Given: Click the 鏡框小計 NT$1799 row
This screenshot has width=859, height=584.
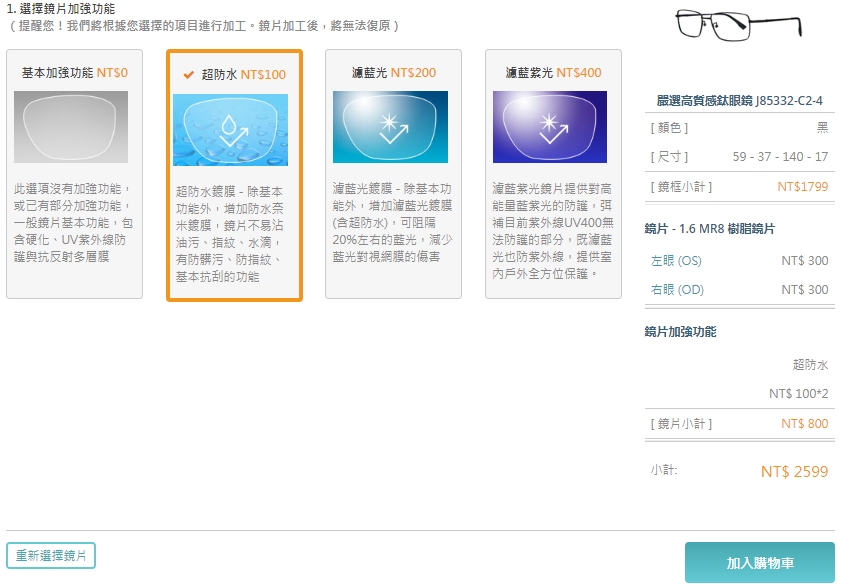Looking at the screenshot, I should pos(739,186).
